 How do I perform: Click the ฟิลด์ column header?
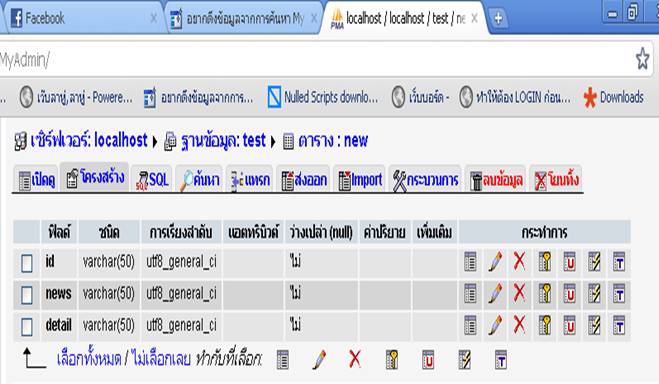(59, 232)
